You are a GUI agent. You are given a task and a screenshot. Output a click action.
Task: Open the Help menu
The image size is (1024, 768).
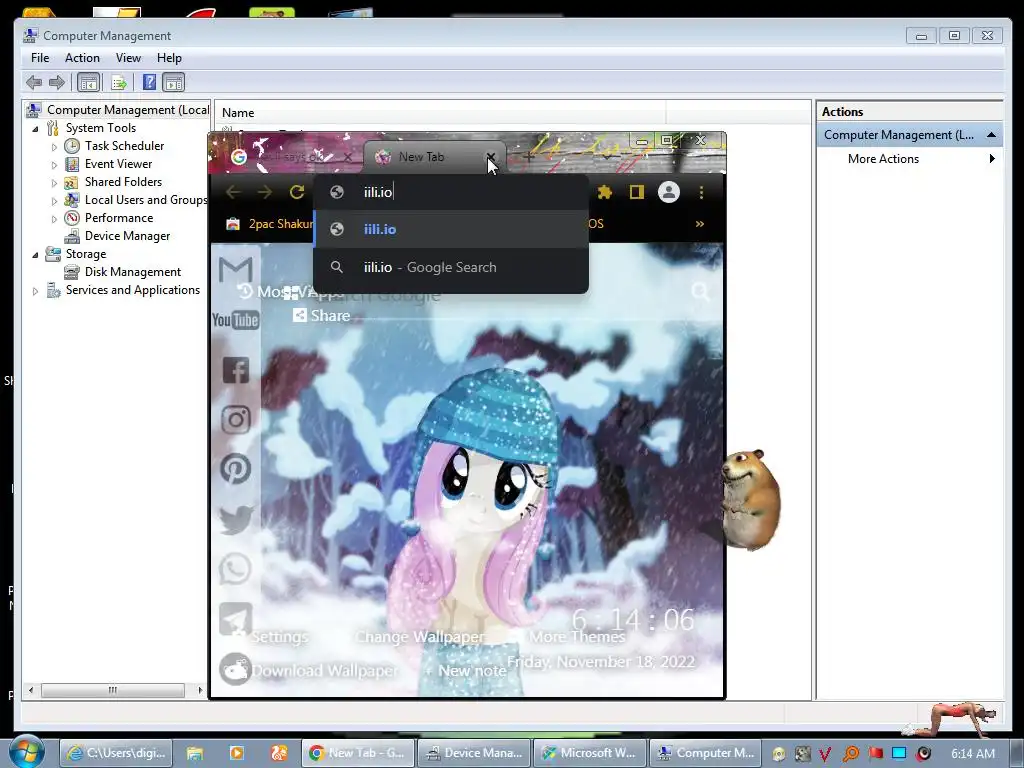tap(169, 58)
